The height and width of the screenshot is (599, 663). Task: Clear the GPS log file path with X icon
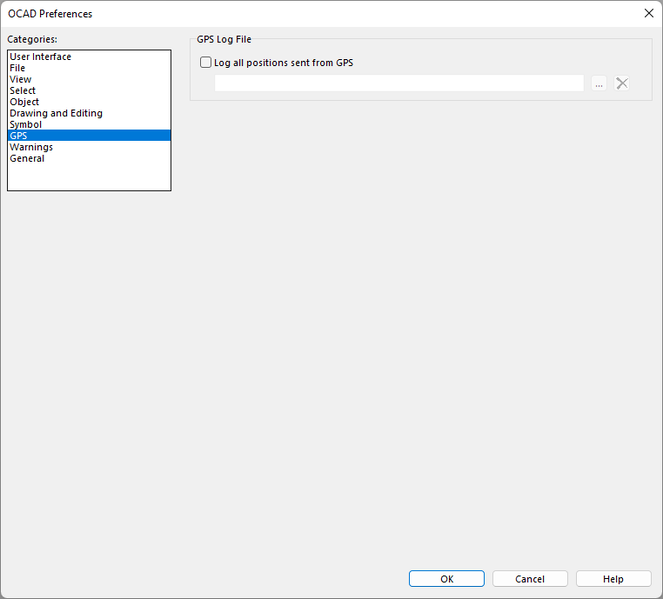[x=622, y=83]
